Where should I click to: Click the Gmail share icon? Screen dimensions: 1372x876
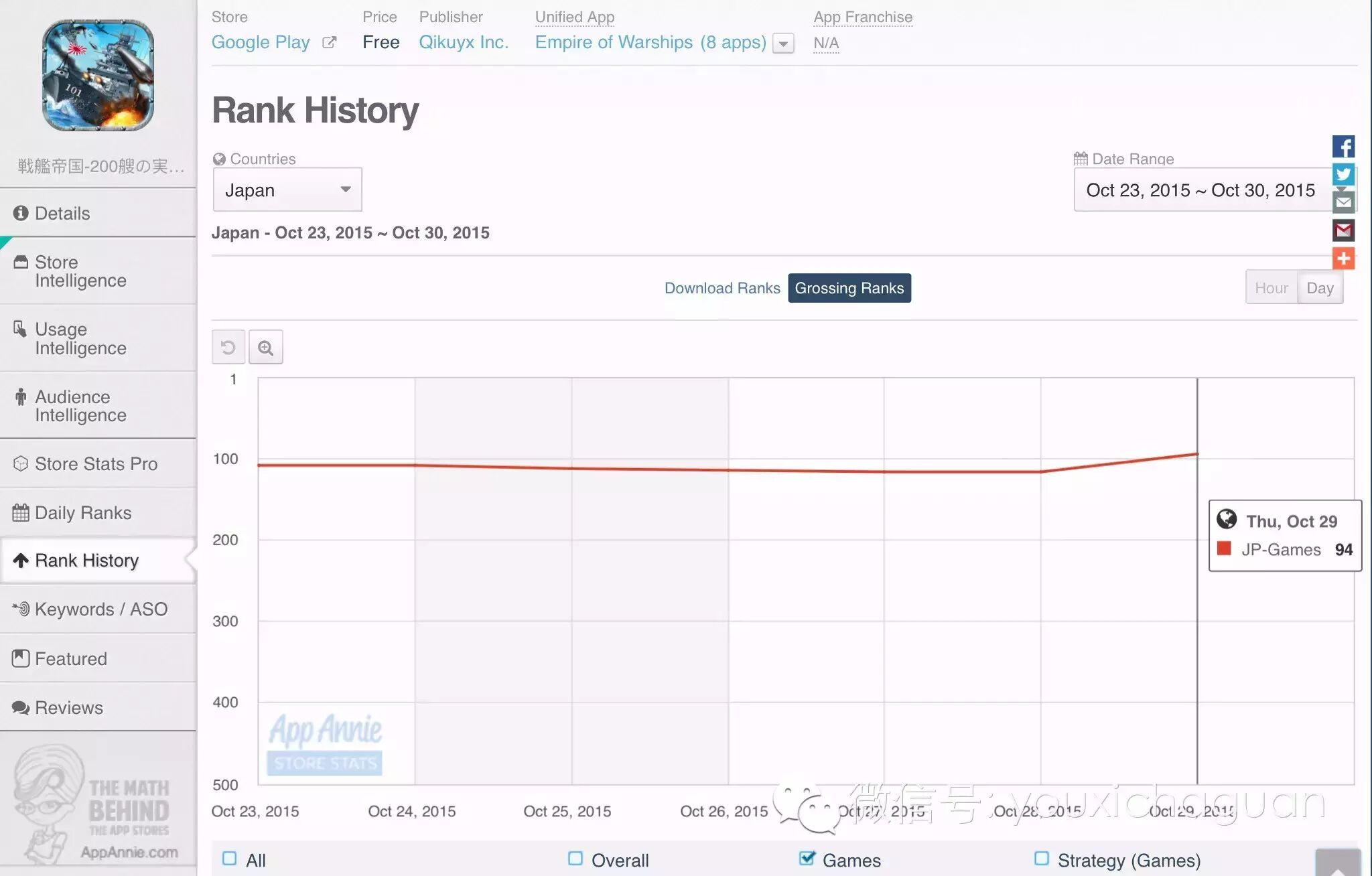click(1343, 231)
